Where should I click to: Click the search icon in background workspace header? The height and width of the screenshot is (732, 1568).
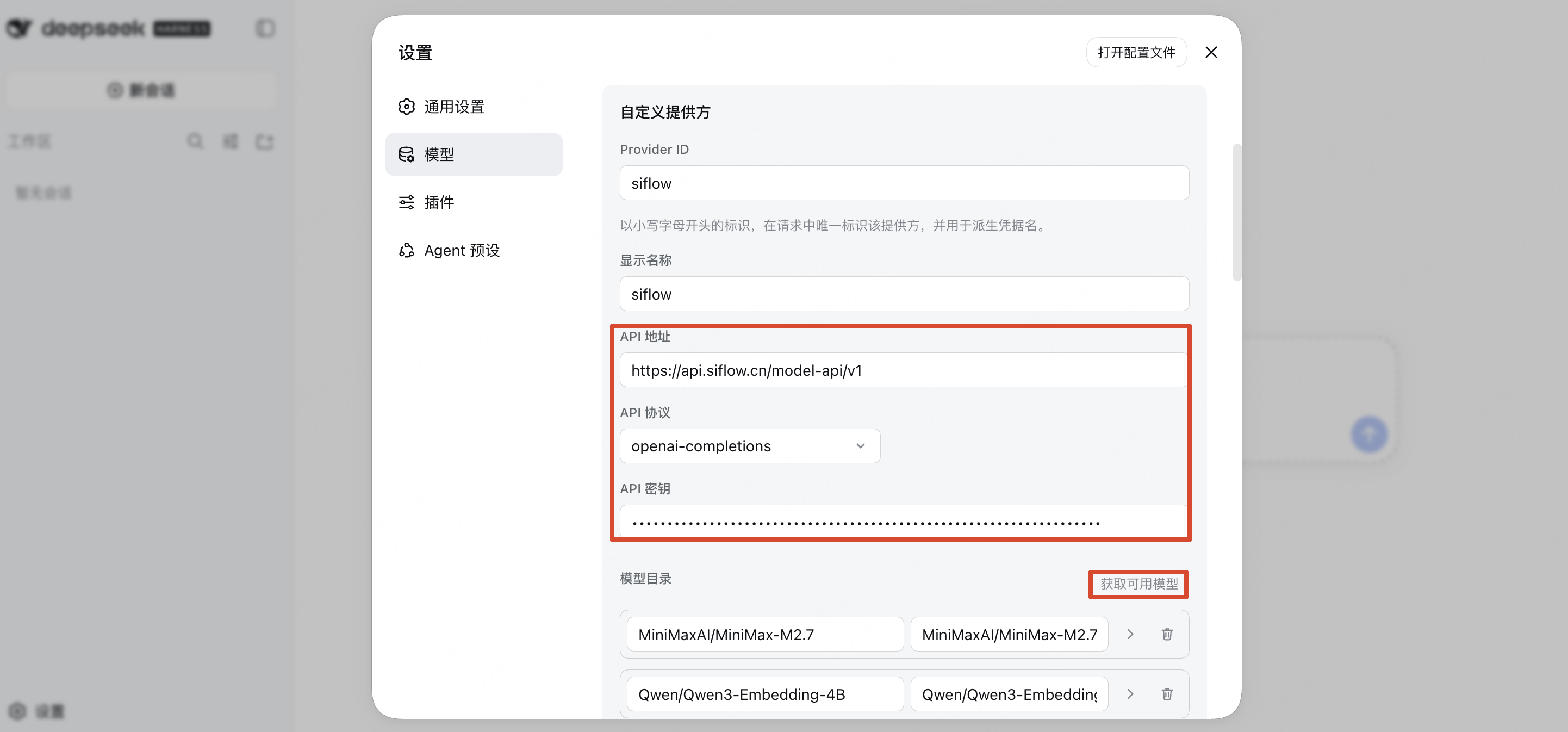[195, 141]
